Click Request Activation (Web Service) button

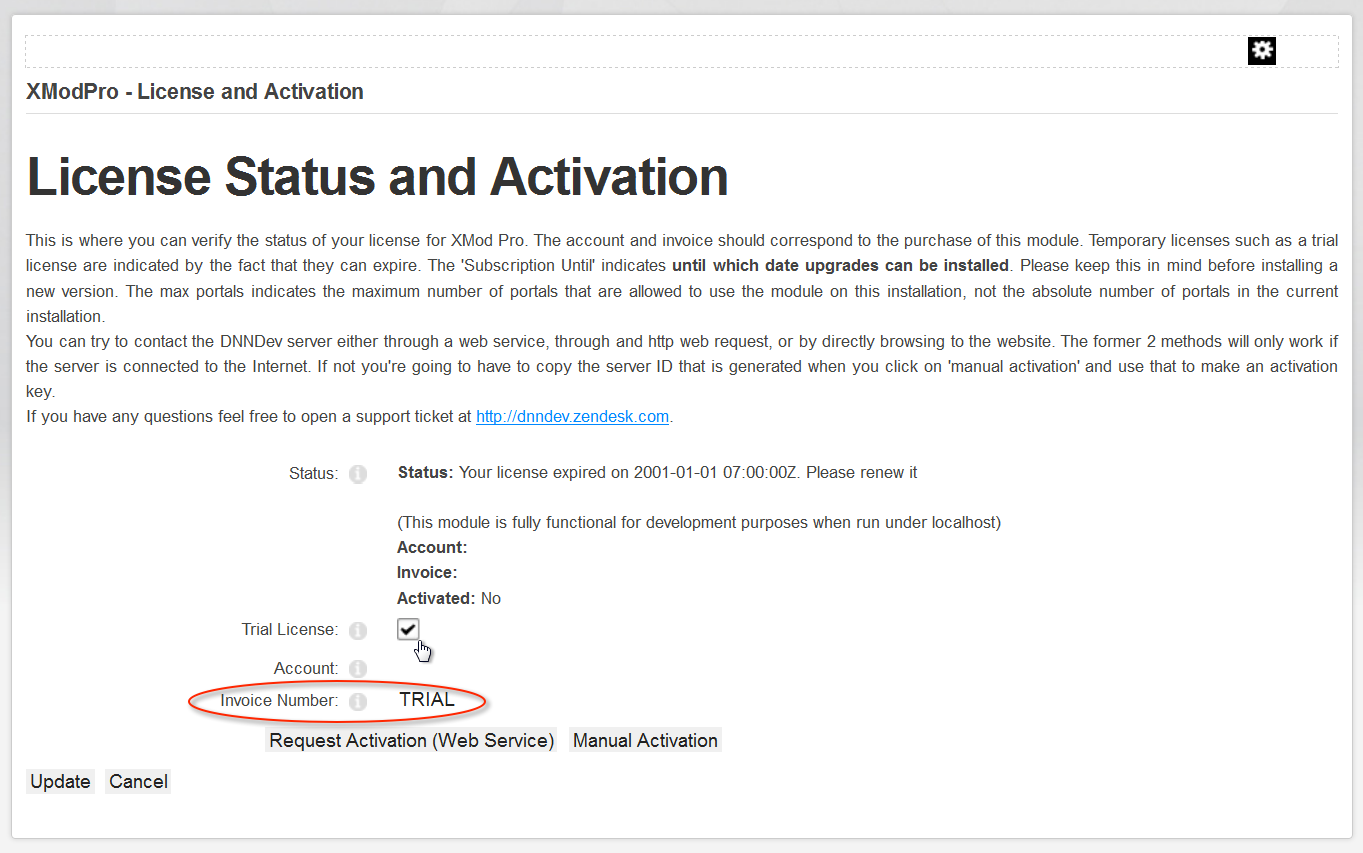click(412, 741)
